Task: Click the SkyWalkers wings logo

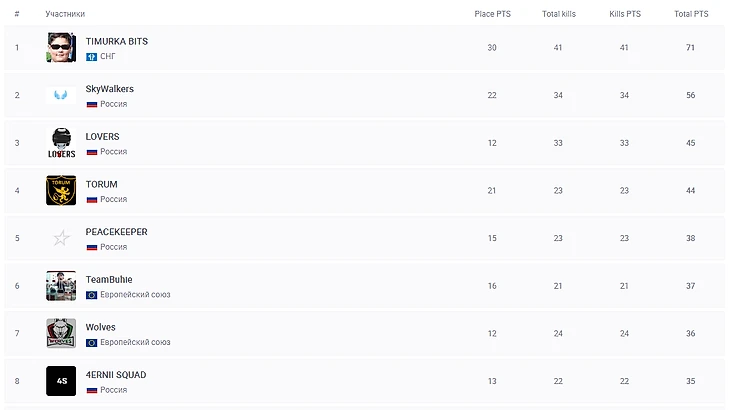Action: (x=61, y=95)
